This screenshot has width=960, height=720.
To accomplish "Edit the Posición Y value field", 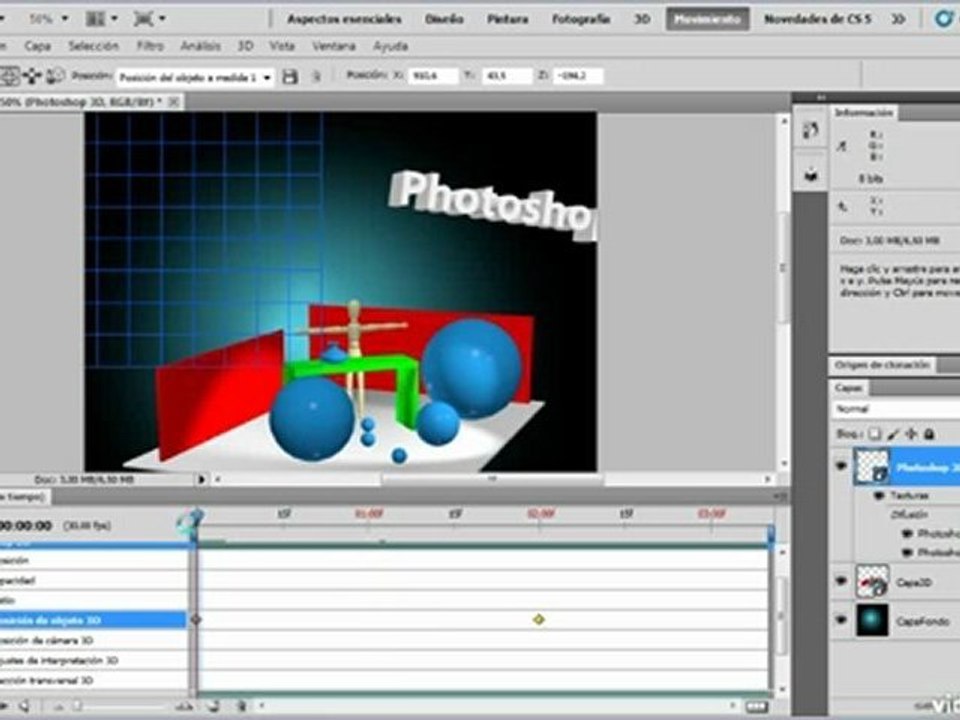I will click(x=508, y=76).
